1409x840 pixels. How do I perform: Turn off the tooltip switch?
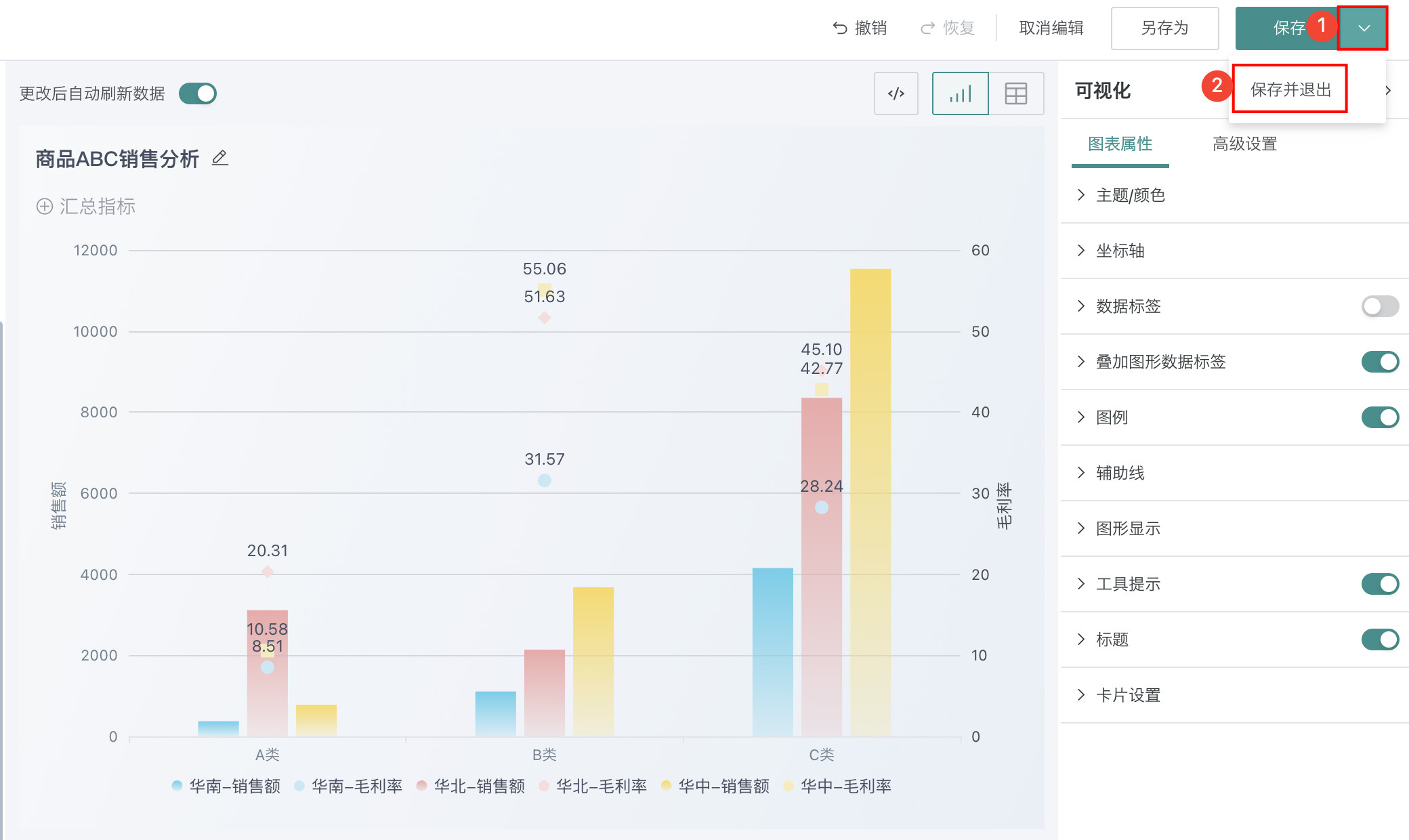(1379, 584)
